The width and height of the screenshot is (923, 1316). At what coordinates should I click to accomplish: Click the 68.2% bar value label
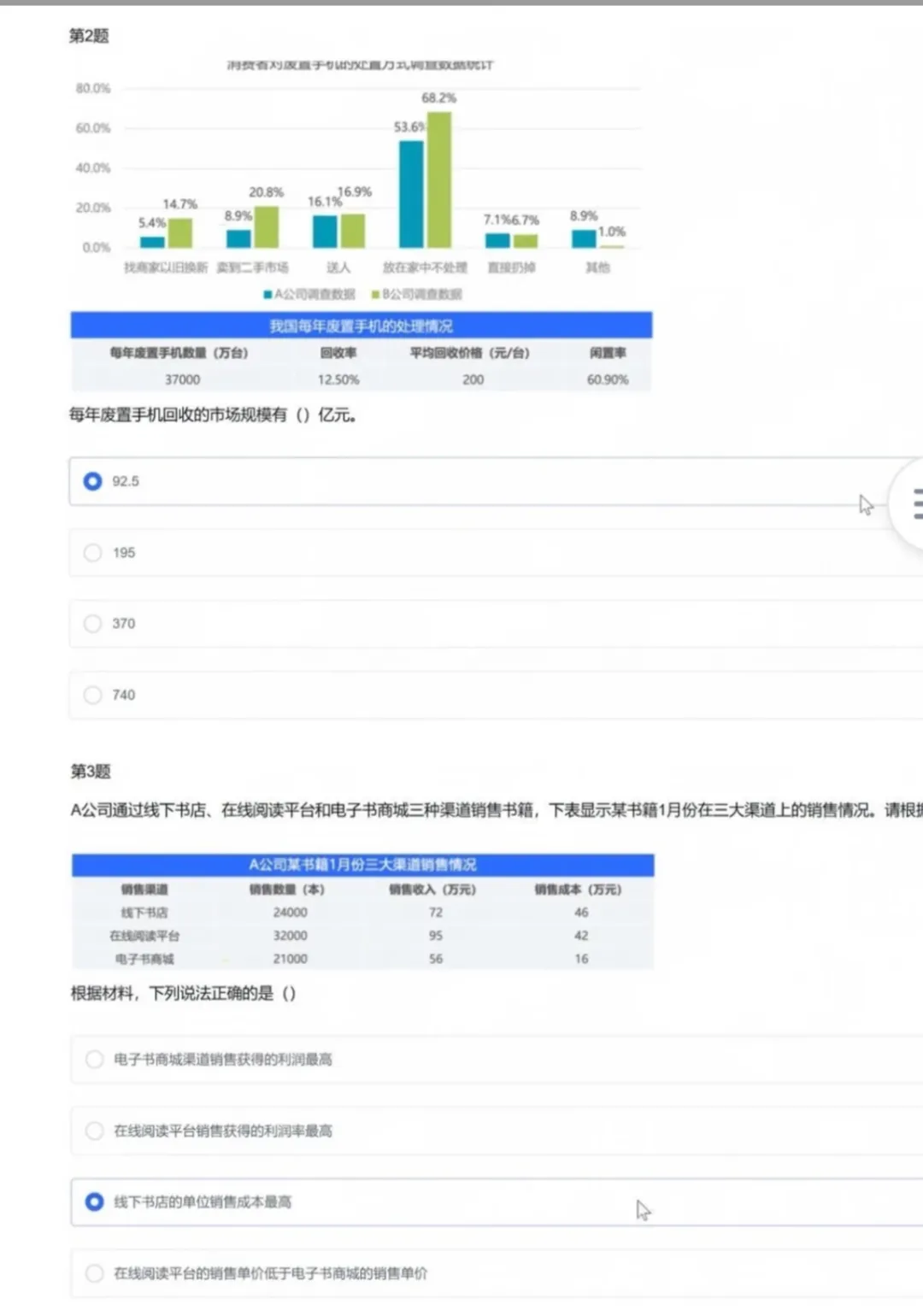(x=438, y=98)
